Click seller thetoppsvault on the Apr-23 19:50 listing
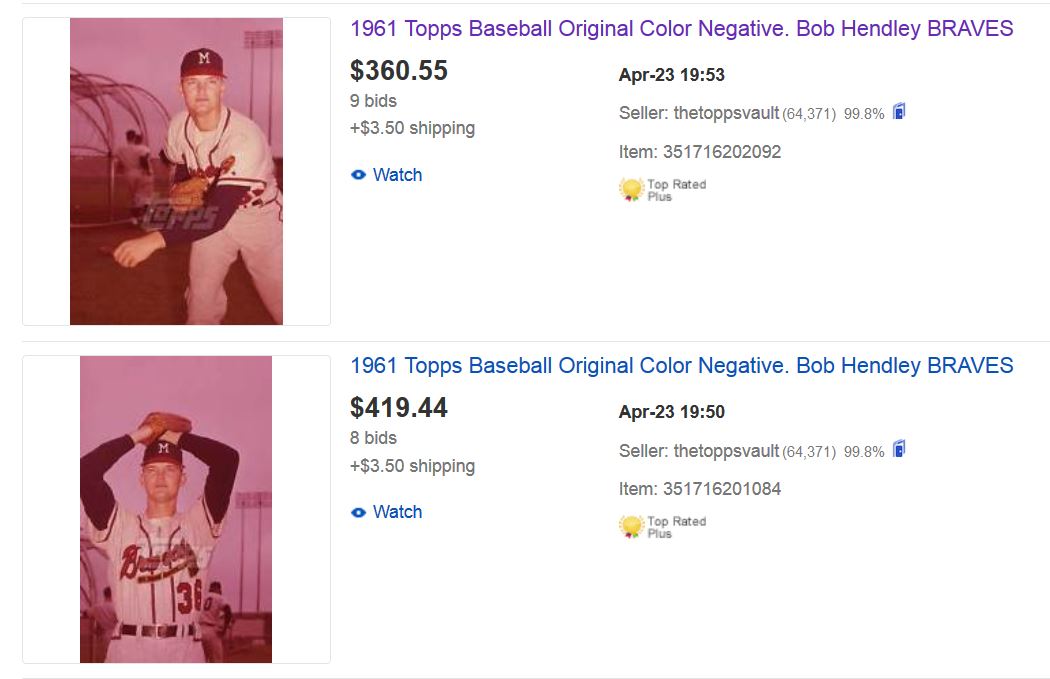 [726, 450]
